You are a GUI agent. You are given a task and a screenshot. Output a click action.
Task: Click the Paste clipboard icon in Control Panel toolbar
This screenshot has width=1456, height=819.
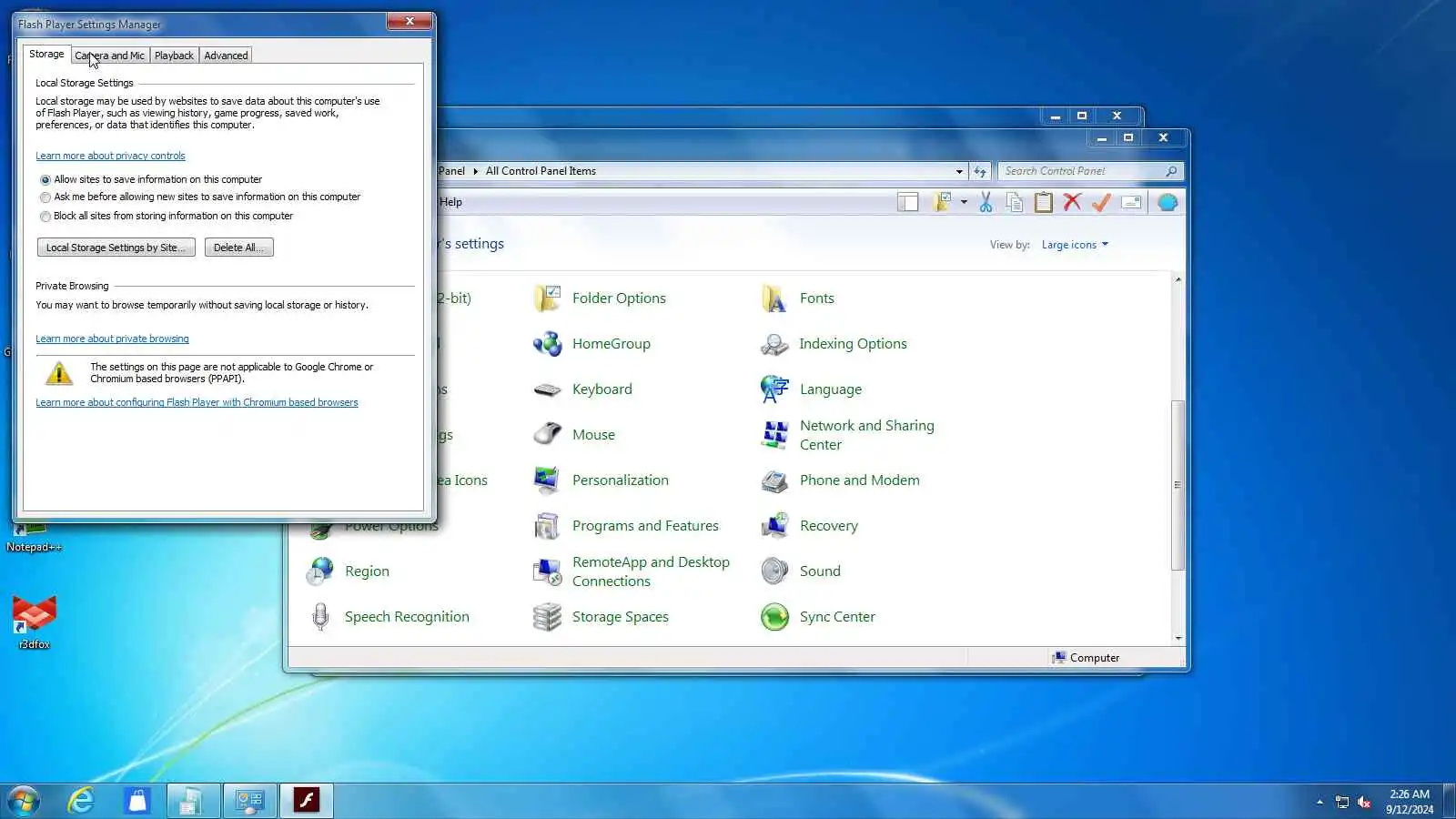click(x=1043, y=202)
